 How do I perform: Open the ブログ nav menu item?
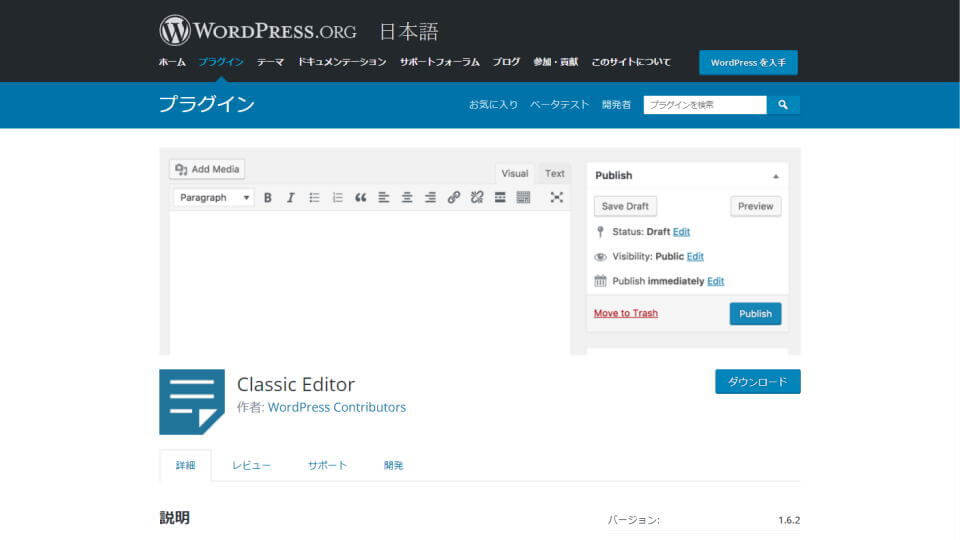point(506,62)
